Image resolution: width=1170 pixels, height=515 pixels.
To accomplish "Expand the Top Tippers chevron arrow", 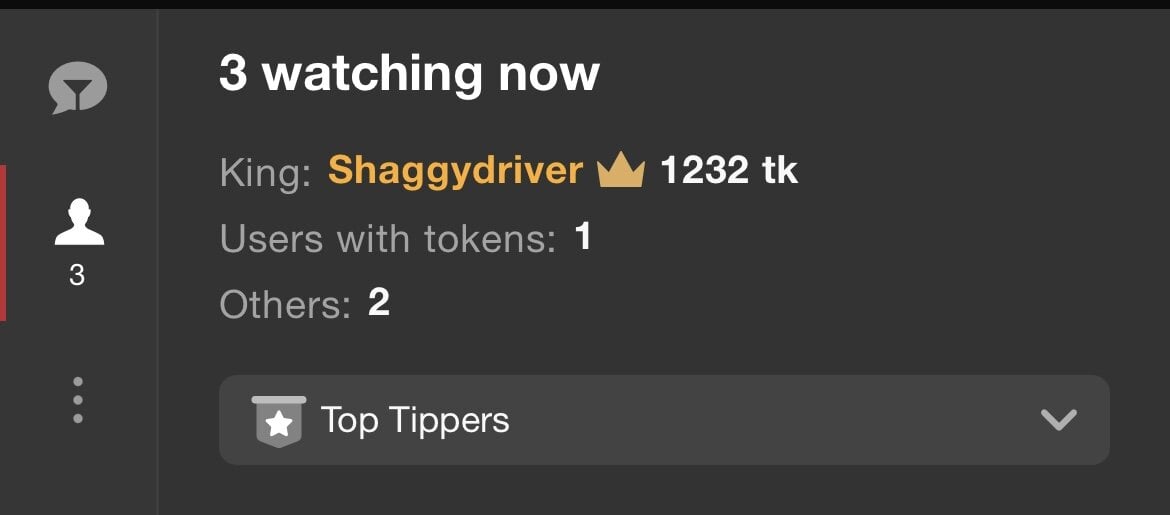I will click(1059, 420).
